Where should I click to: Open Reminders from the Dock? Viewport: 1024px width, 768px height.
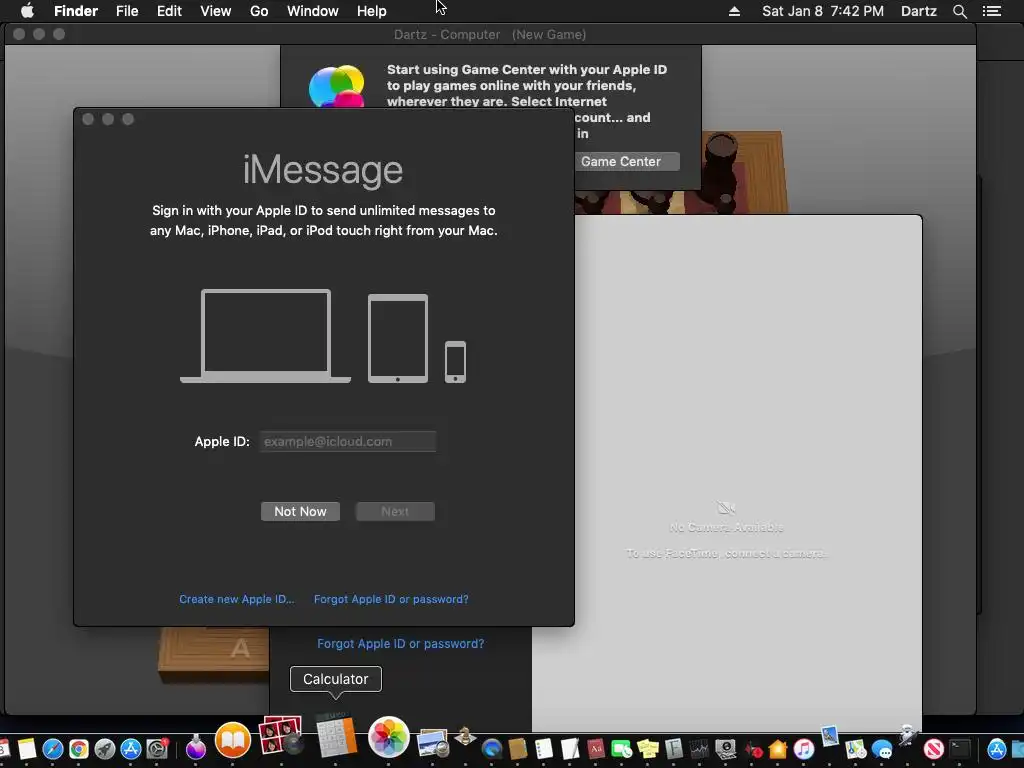(544, 749)
